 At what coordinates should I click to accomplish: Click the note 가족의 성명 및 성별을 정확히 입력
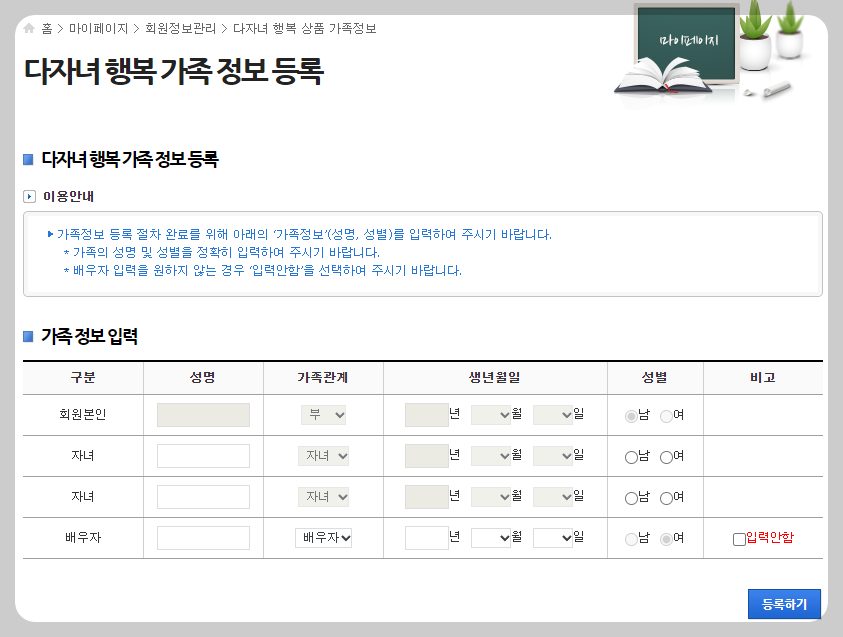click(226, 253)
